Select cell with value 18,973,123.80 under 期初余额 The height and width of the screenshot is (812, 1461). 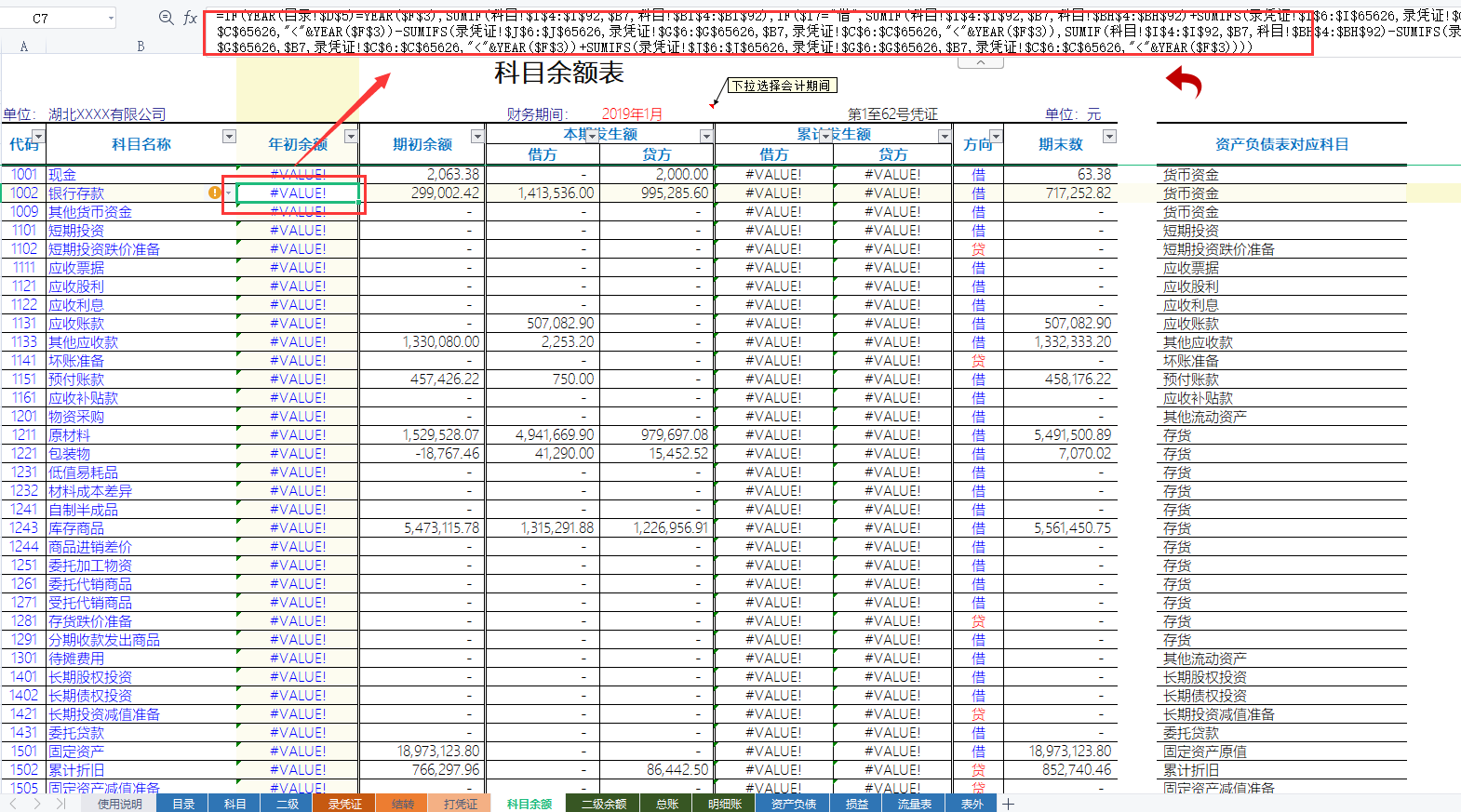tap(422, 751)
